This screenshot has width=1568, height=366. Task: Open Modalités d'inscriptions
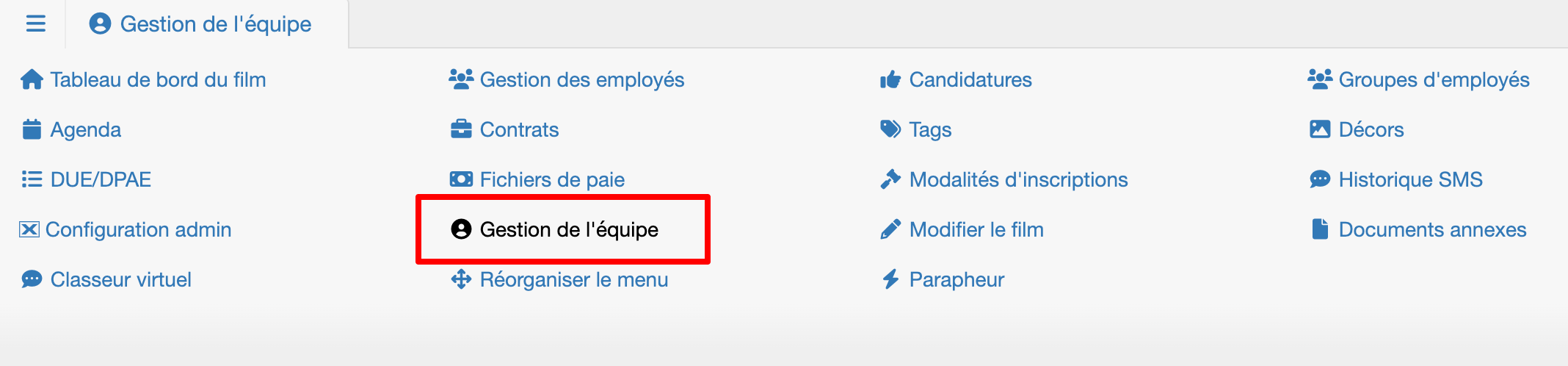click(1003, 179)
